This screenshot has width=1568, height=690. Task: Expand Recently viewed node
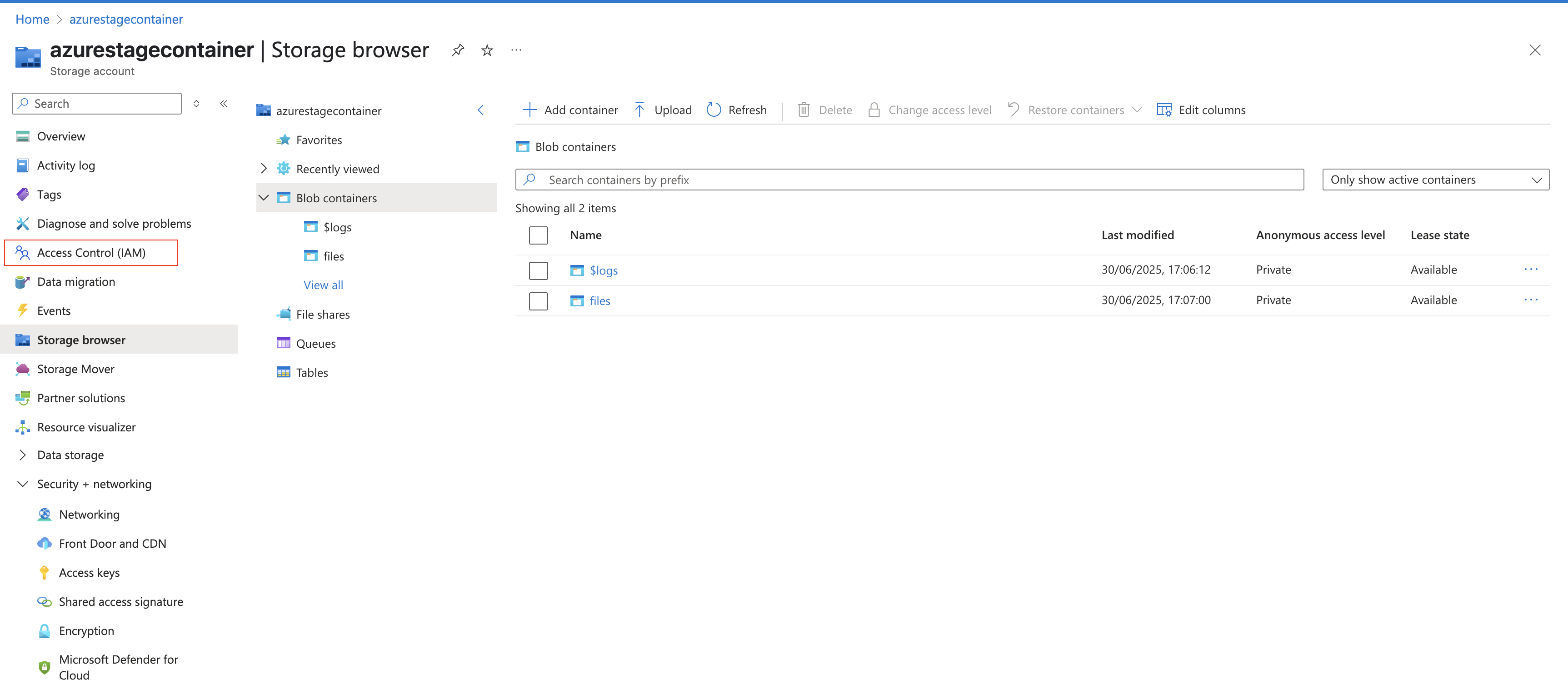(264, 168)
